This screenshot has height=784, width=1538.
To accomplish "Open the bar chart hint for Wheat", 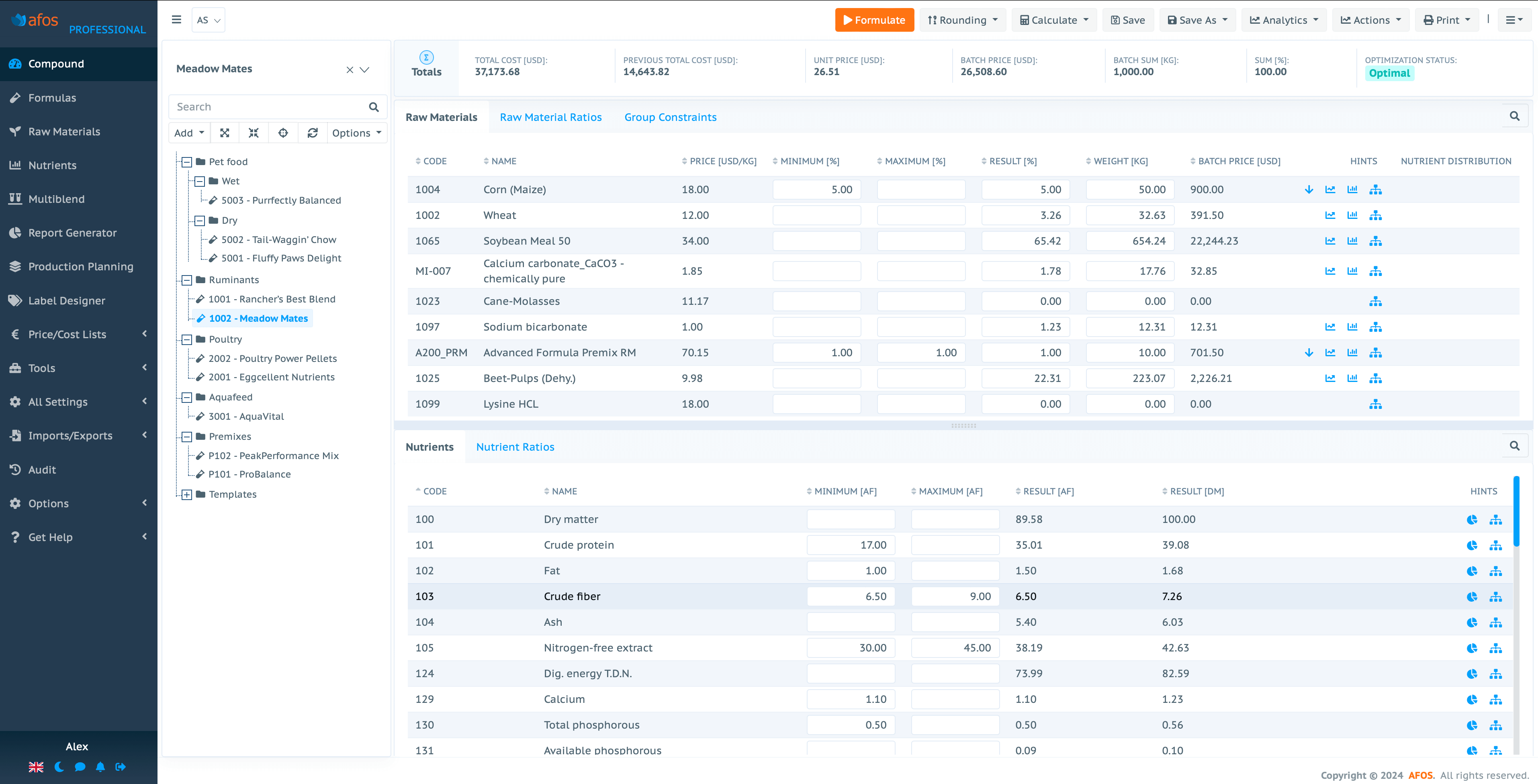I will [1352, 215].
